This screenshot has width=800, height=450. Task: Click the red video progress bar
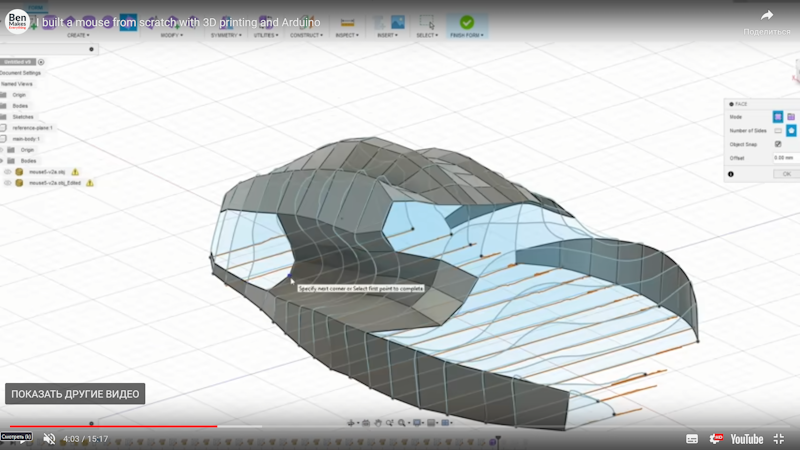coord(110,426)
